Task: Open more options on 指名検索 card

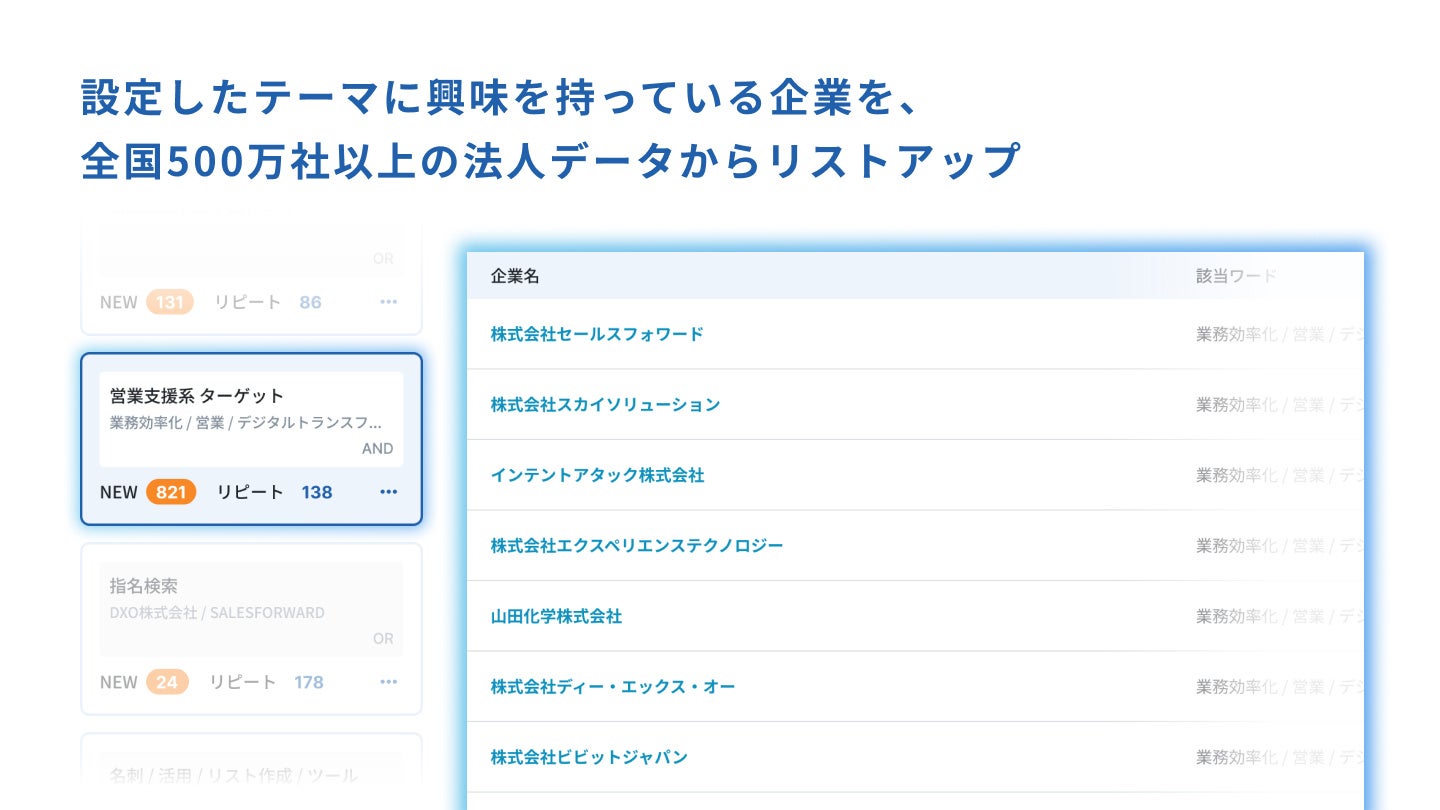Action: click(389, 682)
